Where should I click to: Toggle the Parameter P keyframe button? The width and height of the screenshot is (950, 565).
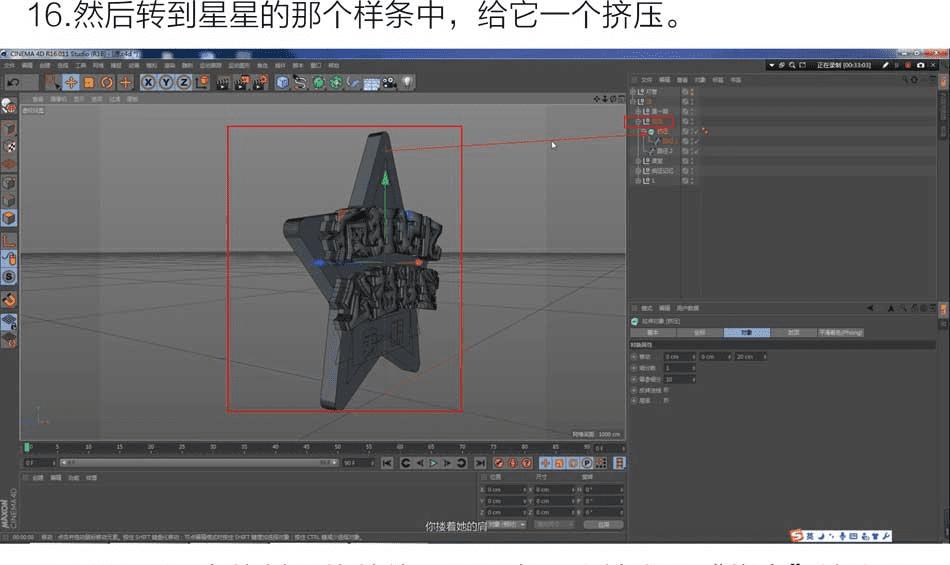click(x=586, y=463)
